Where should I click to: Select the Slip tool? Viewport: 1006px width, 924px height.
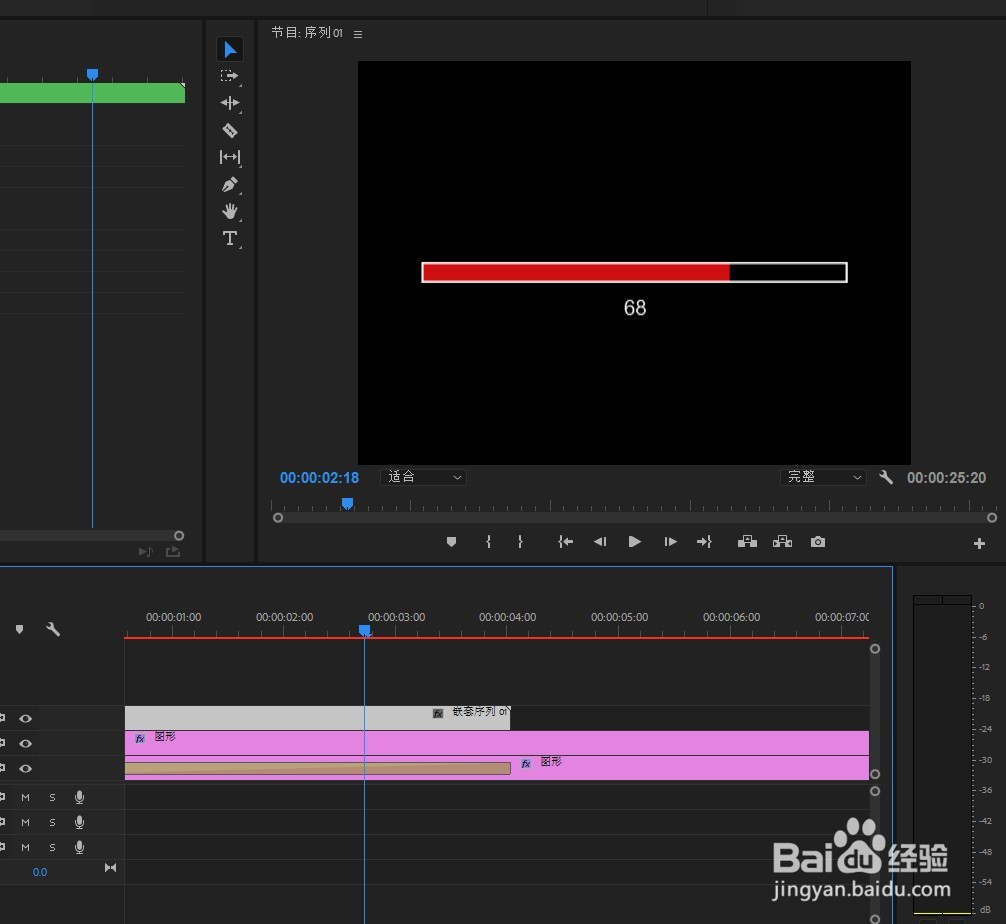pos(230,157)
